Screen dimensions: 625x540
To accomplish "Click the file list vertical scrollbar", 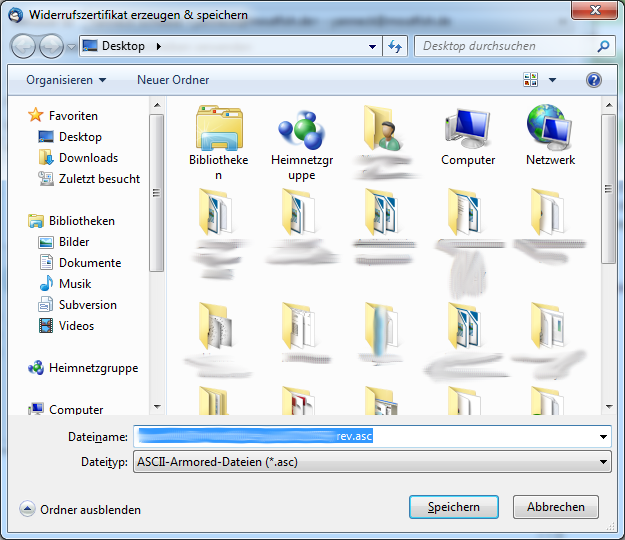I will pos(607,260).
